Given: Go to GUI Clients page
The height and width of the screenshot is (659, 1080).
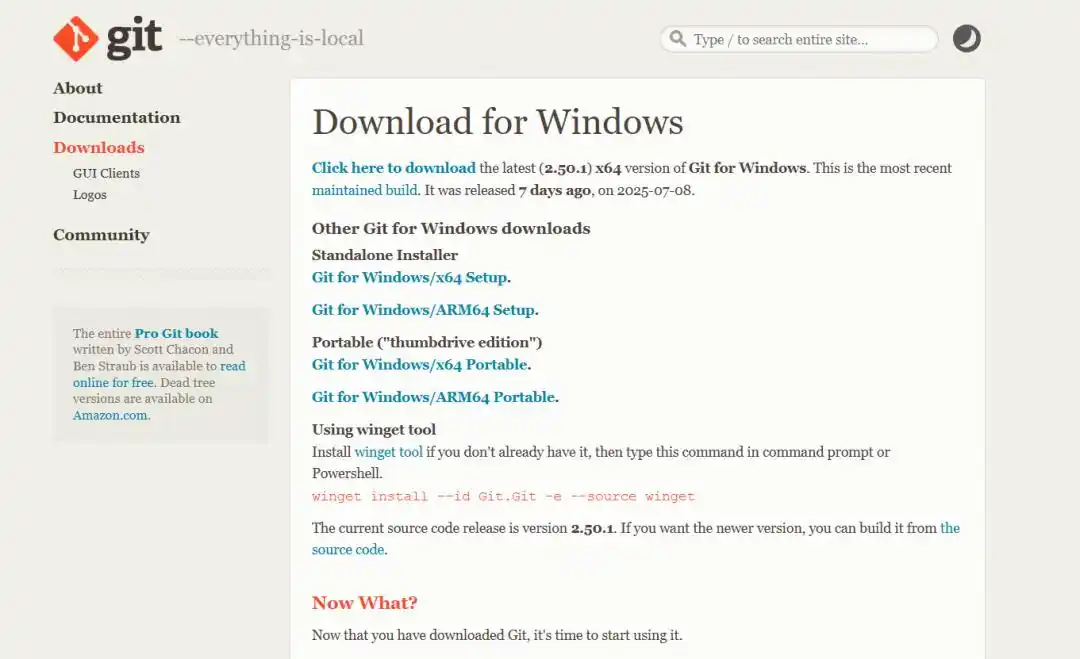Looking at the screenshot, I should (x=106, y=174).
